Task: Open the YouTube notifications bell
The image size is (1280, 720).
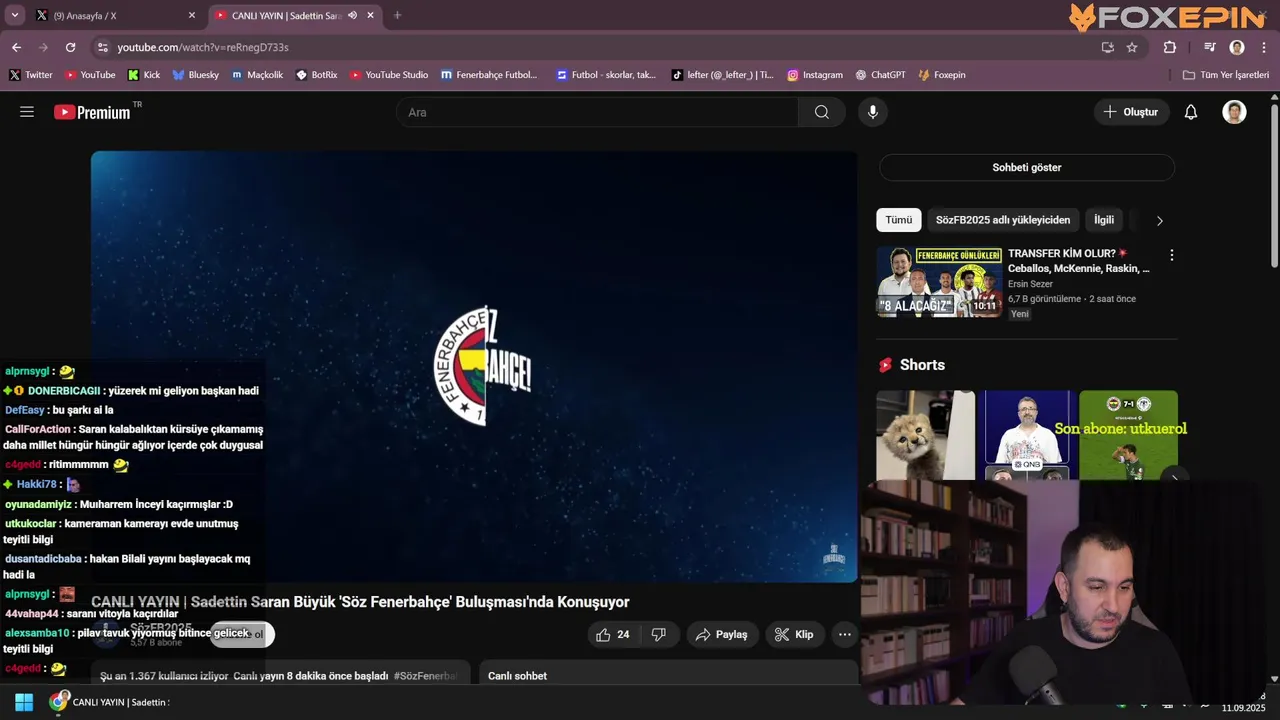Action: pos(1191,112)
